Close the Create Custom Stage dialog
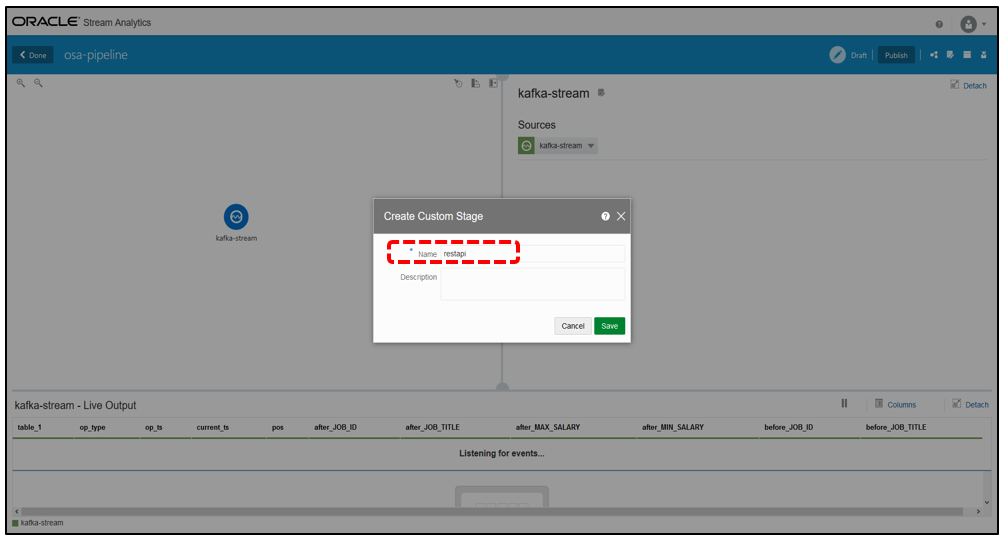 point(621,217)
